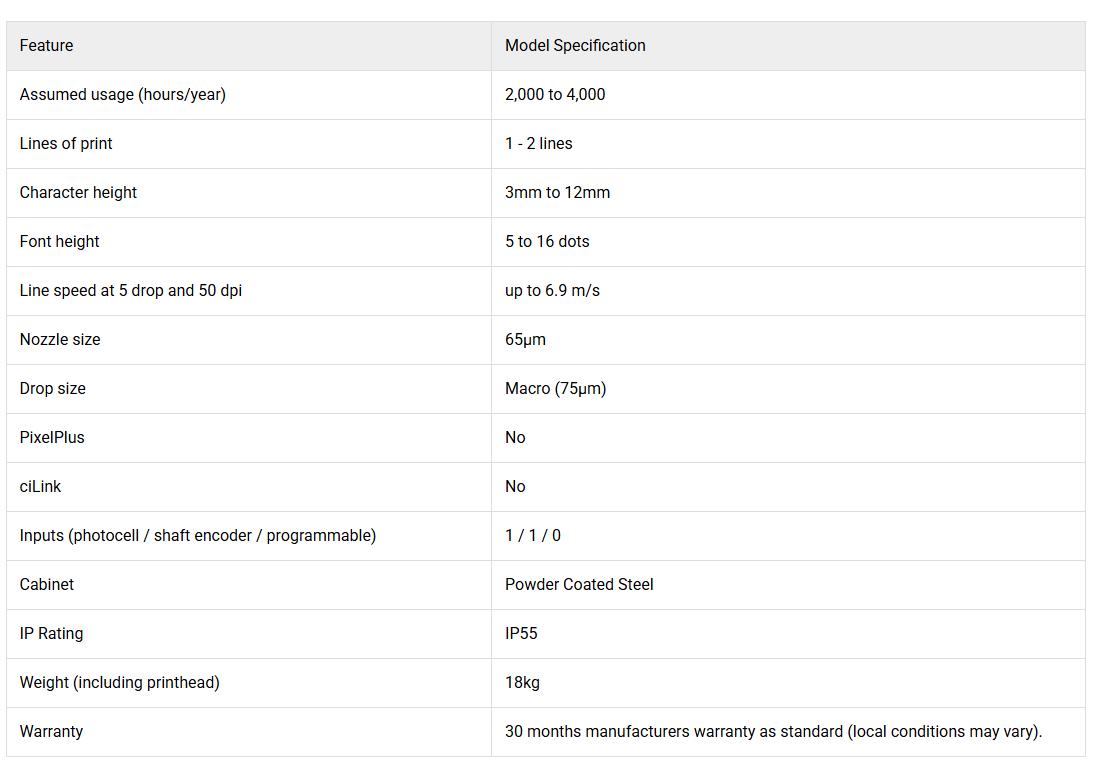Click the Macro (75µm) drop size value
Viewport: 1097px width, 765px height.
(x=555, y=388)
